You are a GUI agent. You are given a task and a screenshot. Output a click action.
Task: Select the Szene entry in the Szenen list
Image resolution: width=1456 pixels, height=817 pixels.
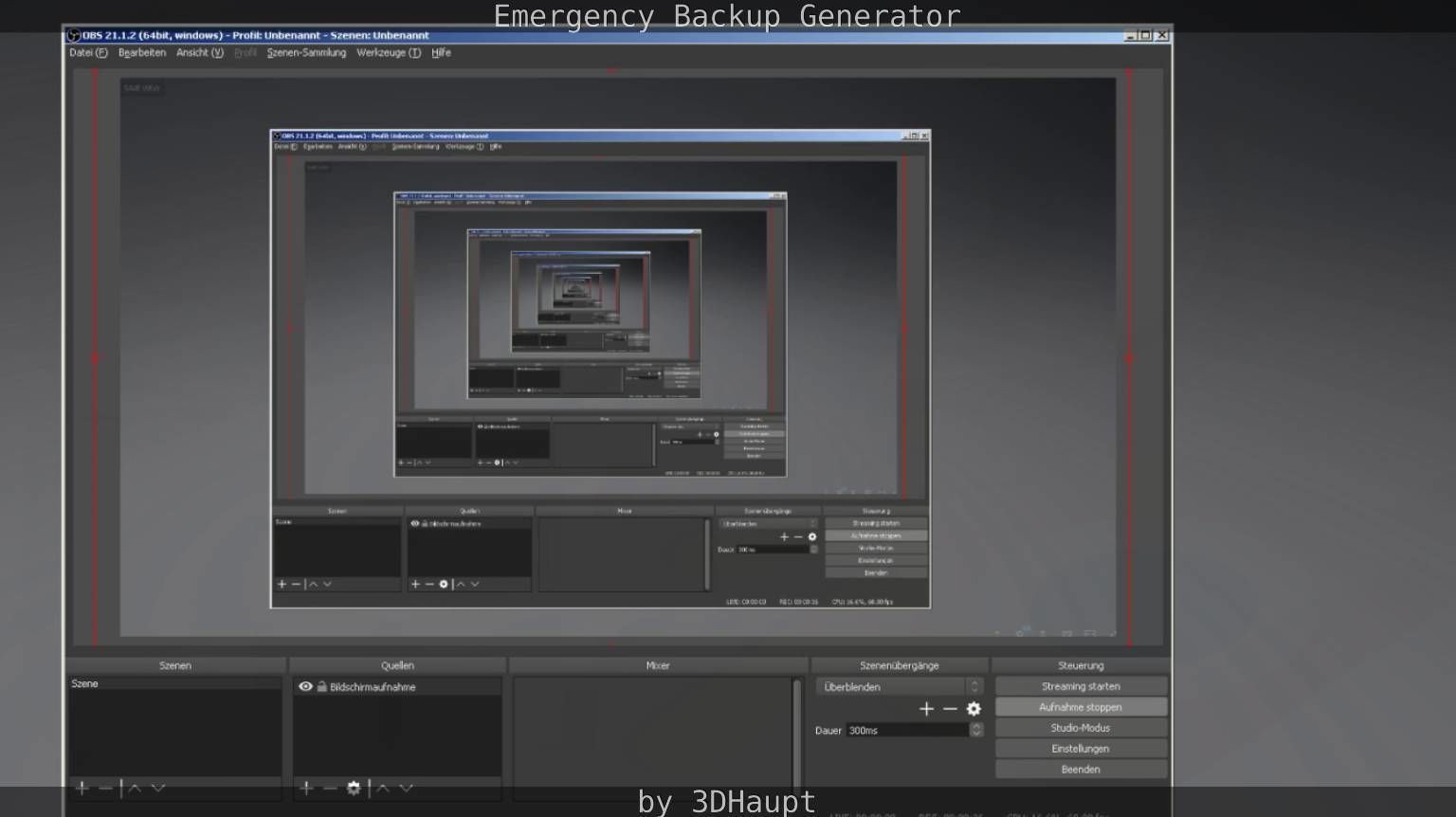pyautogui.click(x=175, y=683)
